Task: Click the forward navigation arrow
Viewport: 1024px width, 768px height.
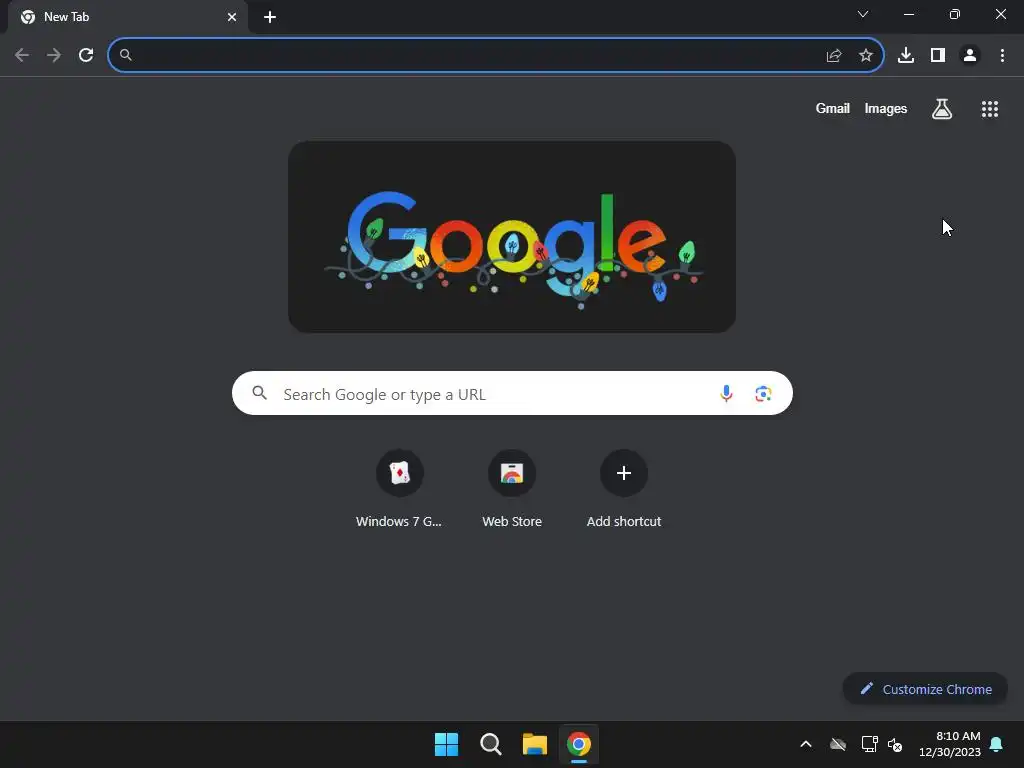Action: click(54, 56)
